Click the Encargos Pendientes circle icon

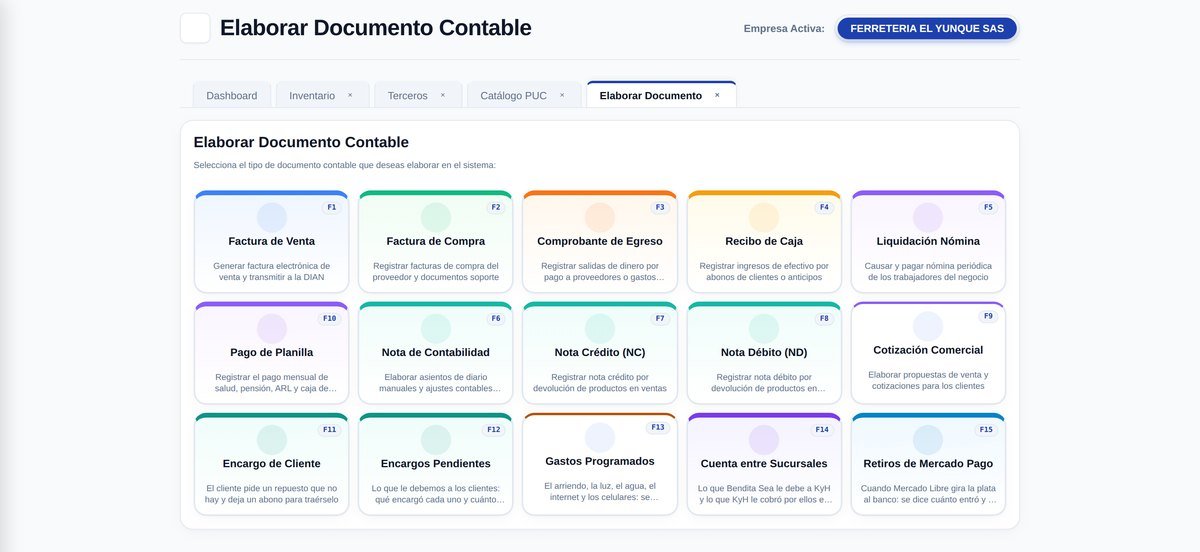(436, 439)
